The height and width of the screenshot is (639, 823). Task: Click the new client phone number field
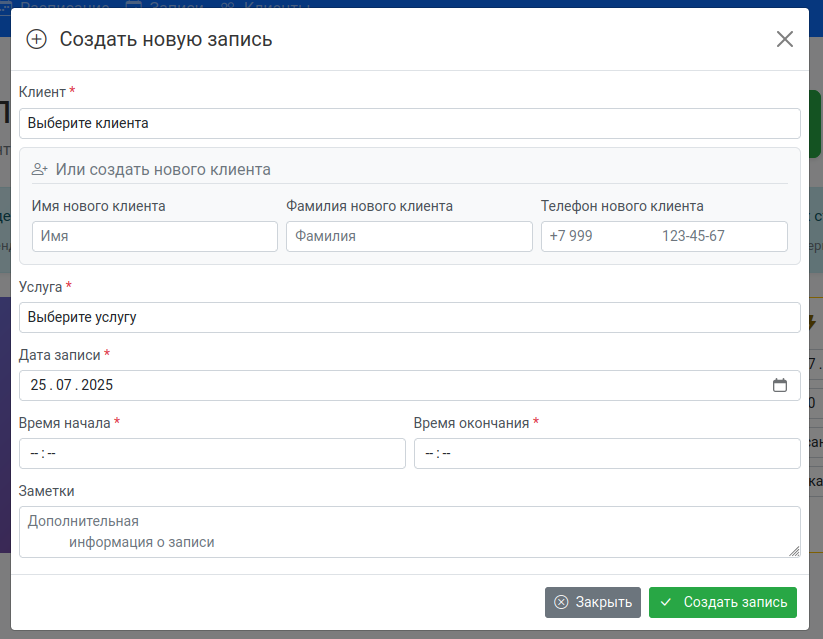click(x=664, y=236)
